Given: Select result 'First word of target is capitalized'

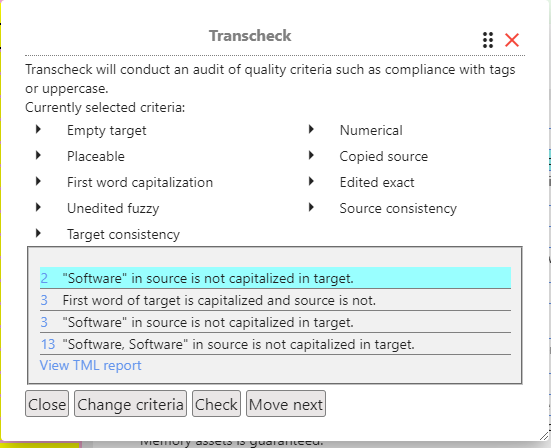Looking at the screenshot, I should click(x=275, y=300).
